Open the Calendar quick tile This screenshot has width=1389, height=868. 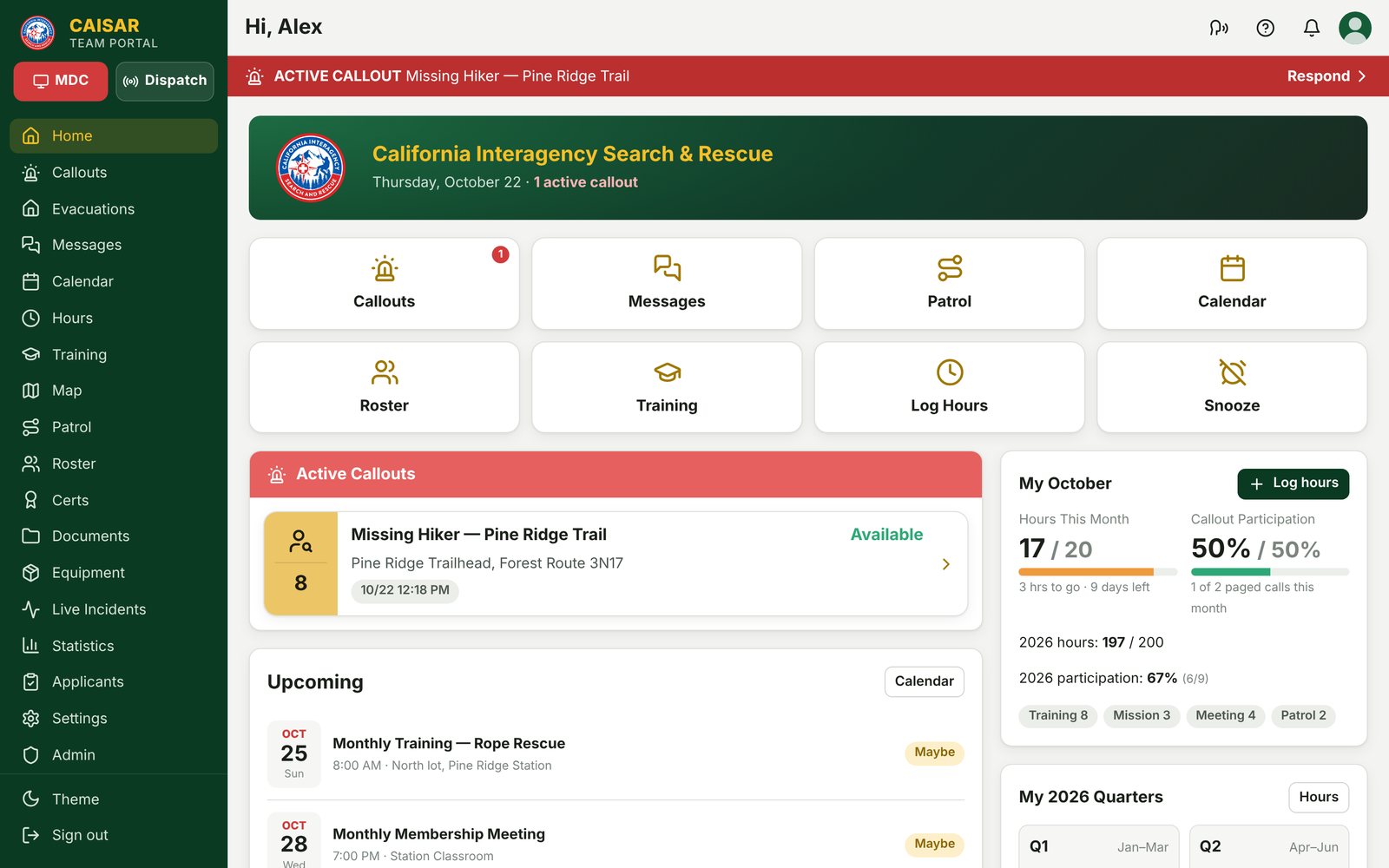click(1232, 284)
